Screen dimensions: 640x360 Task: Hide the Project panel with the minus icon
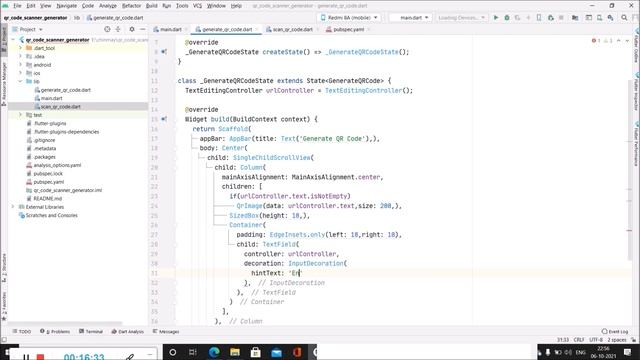[142, 29]
